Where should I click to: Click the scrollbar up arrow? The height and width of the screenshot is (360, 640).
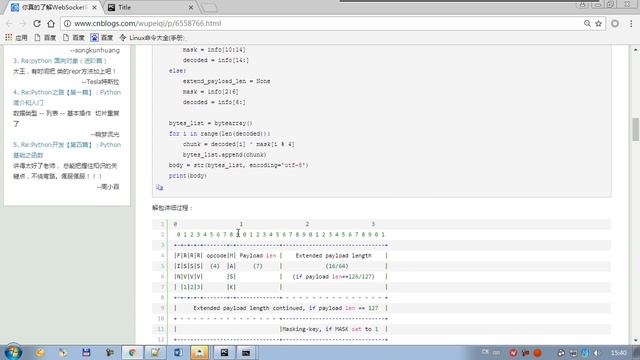coord(635,50)
